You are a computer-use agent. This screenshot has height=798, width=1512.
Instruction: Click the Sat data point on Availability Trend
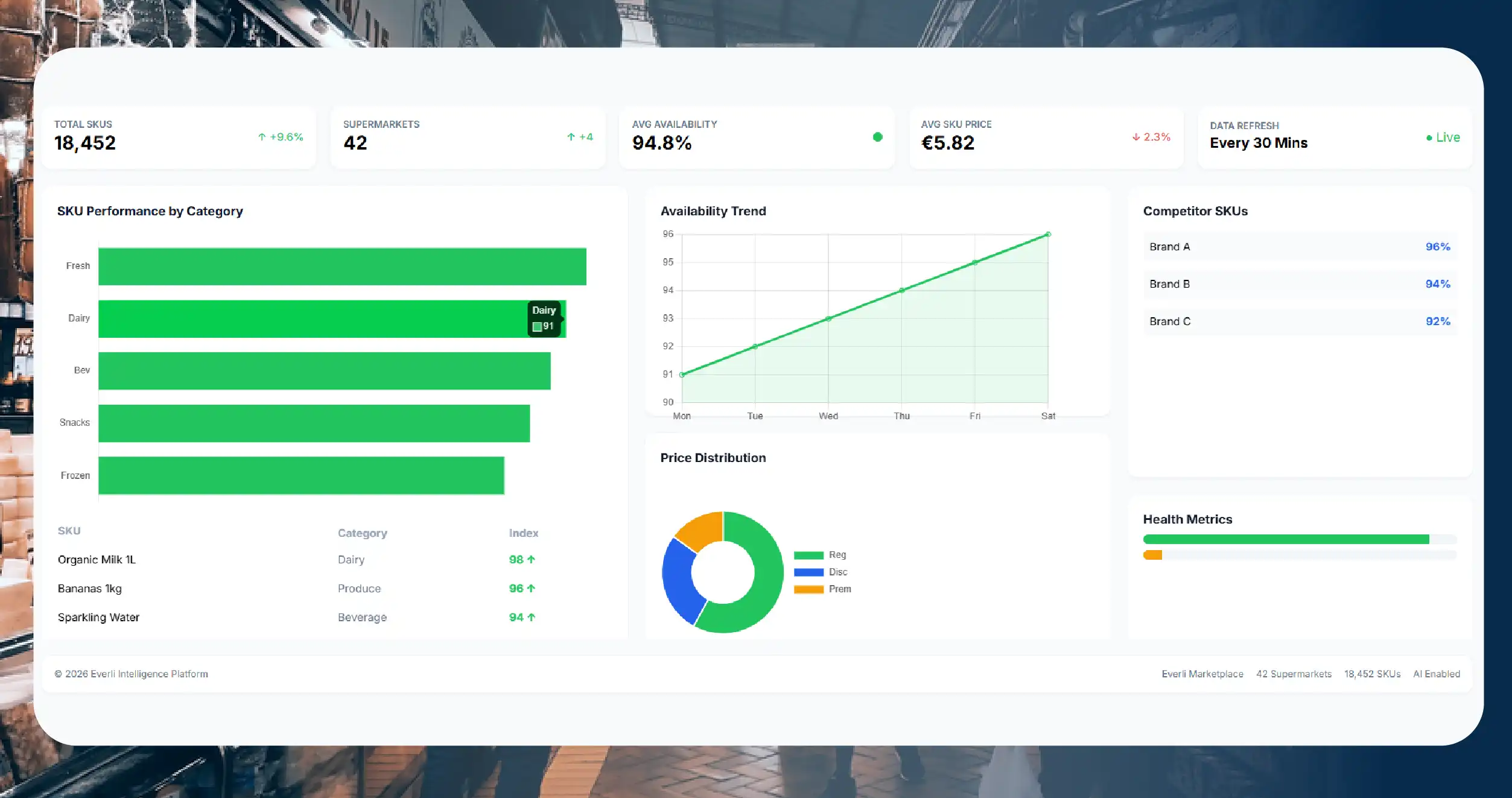[x=1048, y=234]
